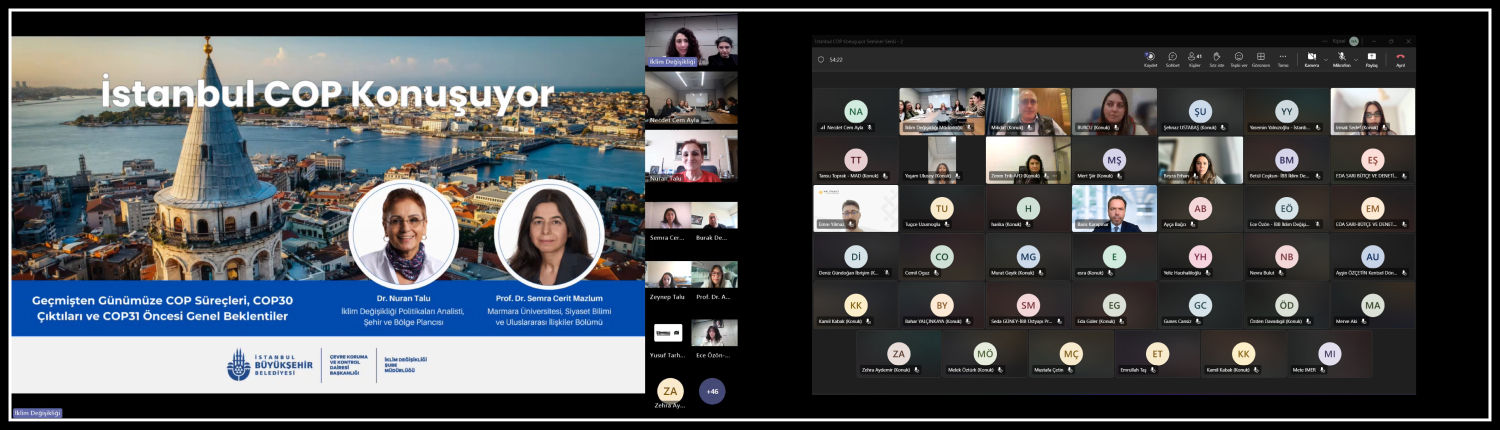Select the EŞ avatar tile

click(x=1373, y=160)
